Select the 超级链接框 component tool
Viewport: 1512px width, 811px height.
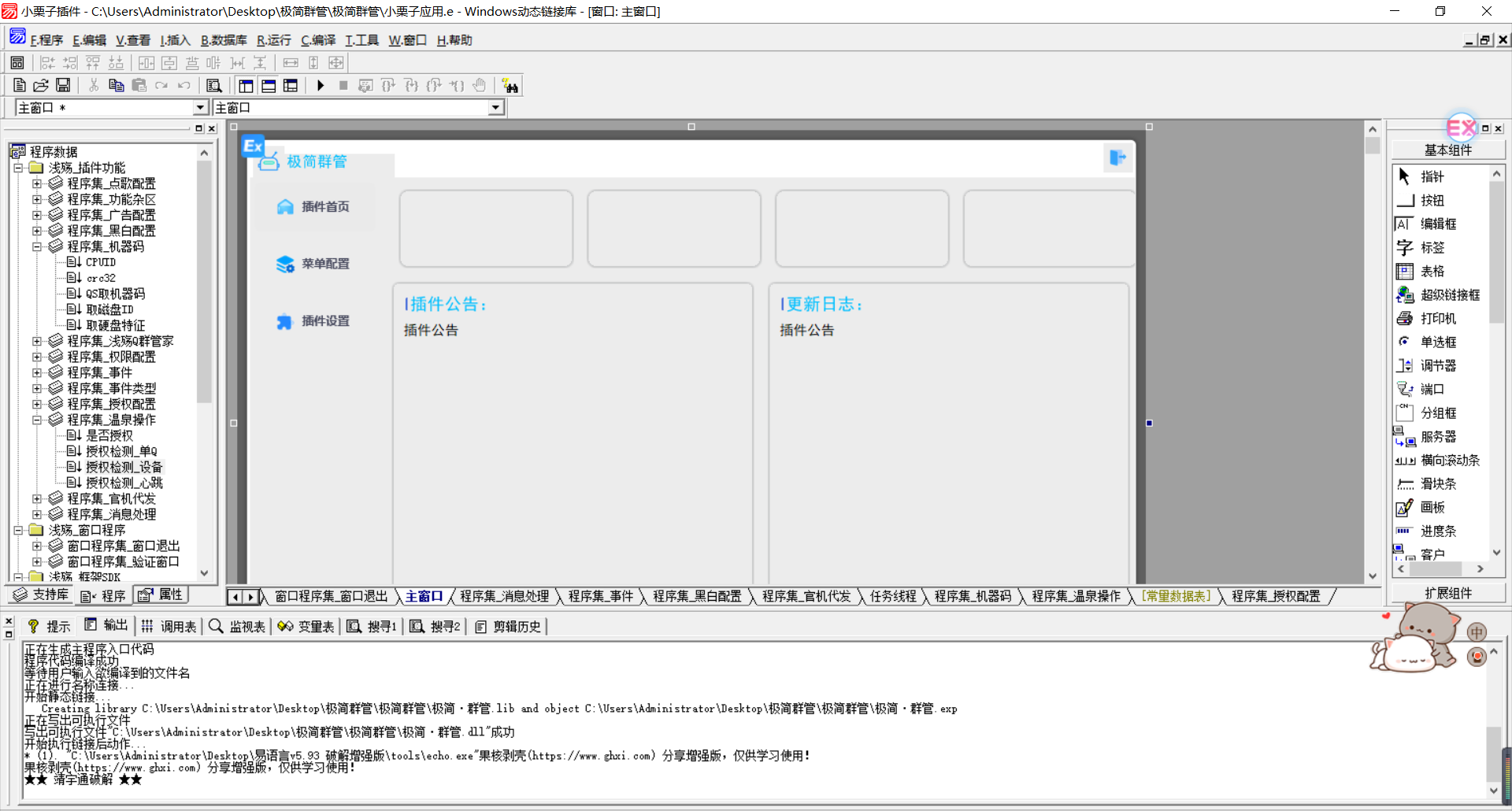(1449, 295)
